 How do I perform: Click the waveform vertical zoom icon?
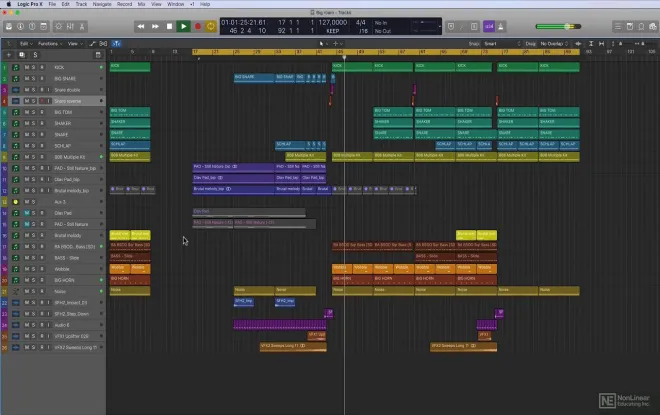(578, 44)
